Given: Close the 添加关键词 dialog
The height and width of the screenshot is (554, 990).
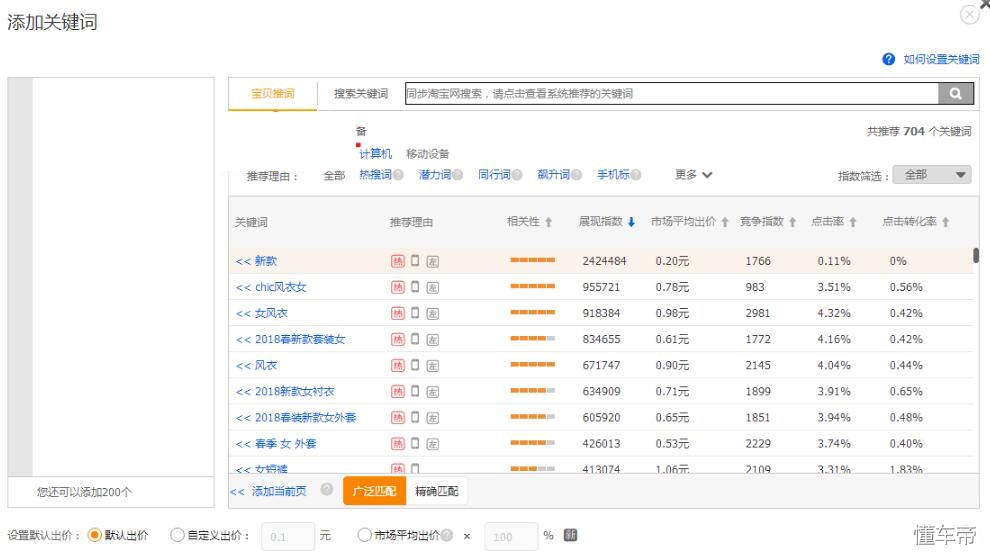Looking at the screenshot, I should pyautogui.click(x=969, y=14).
